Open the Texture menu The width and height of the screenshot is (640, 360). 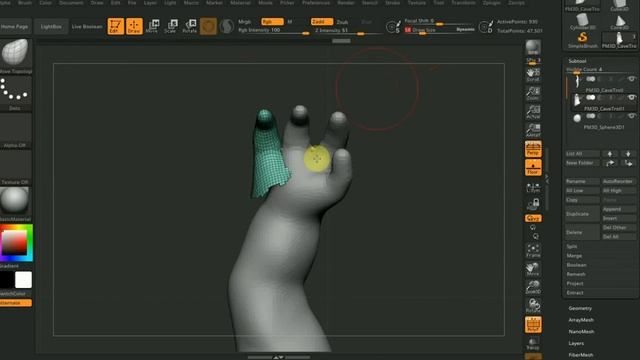point(417,3)
